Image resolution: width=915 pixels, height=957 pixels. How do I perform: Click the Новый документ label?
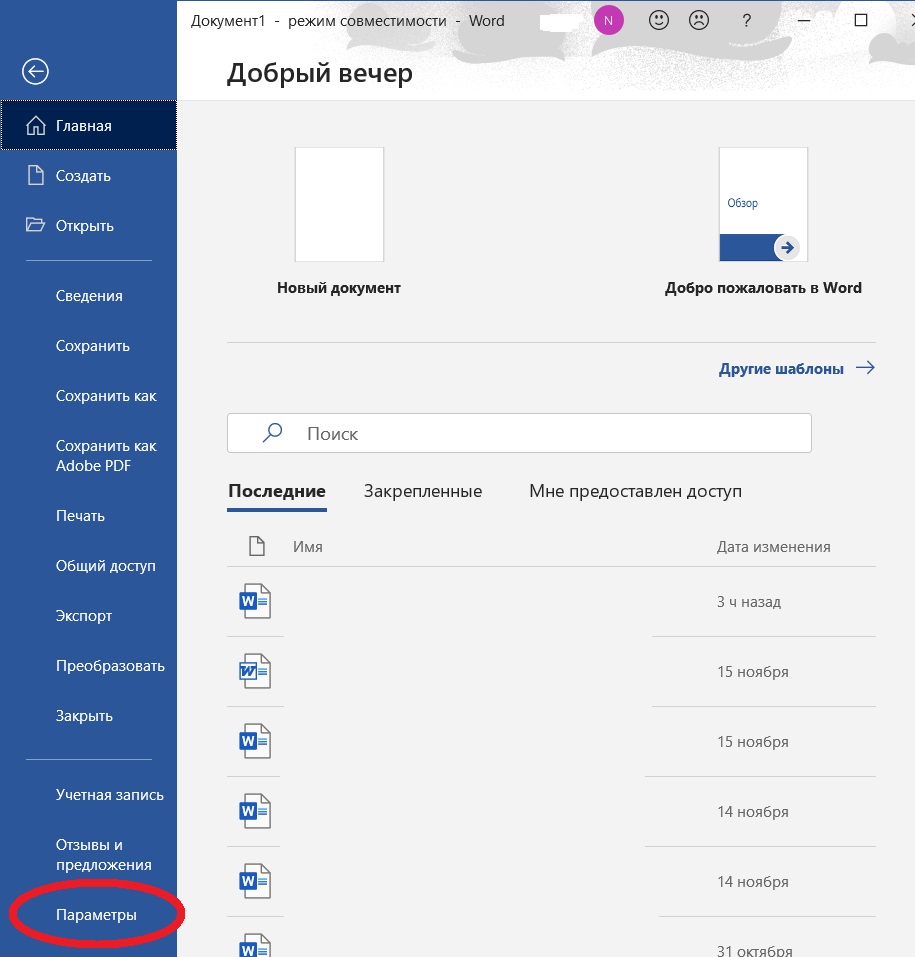point(339,287)
